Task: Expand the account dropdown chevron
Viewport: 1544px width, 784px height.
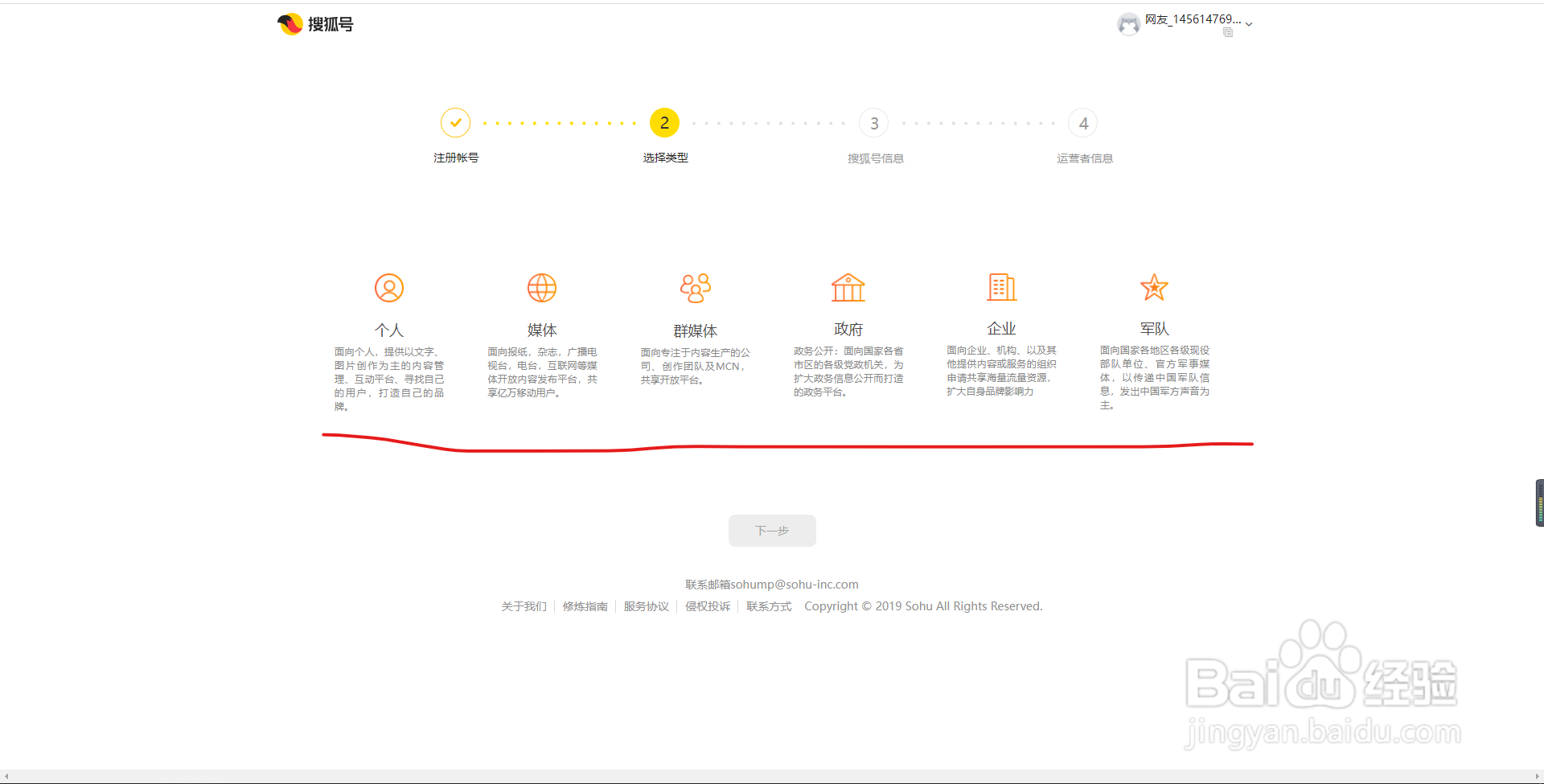Action: click(1249, 25)
